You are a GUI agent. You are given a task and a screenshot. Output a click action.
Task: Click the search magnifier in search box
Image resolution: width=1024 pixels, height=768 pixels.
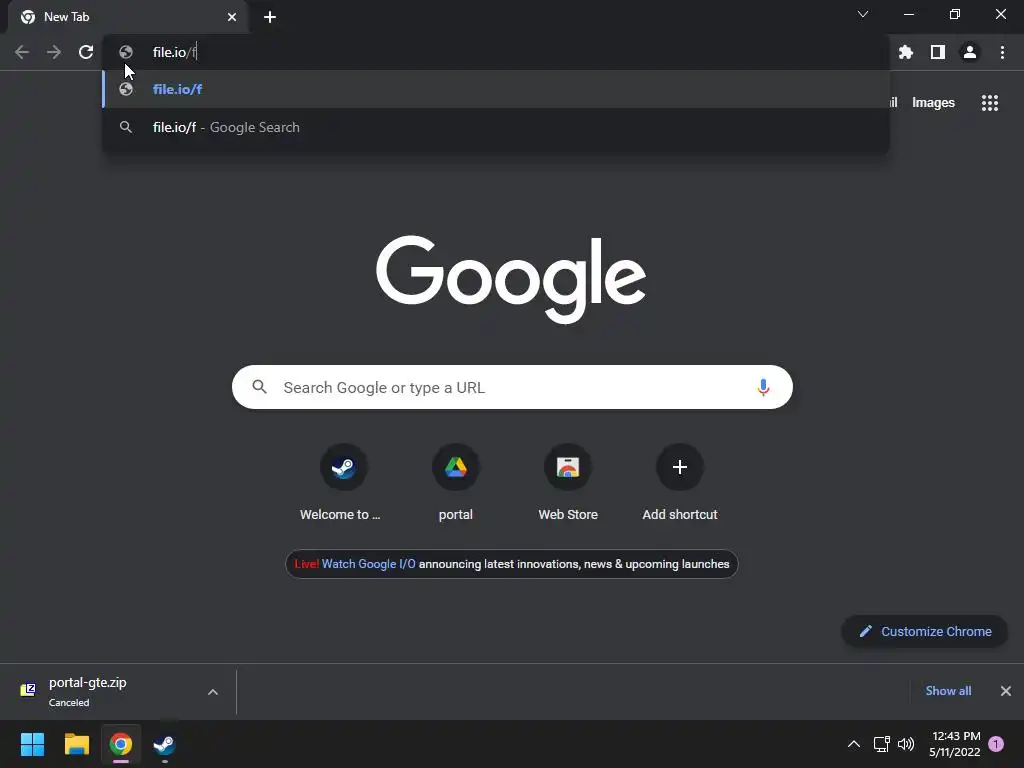tap(259, 387)
